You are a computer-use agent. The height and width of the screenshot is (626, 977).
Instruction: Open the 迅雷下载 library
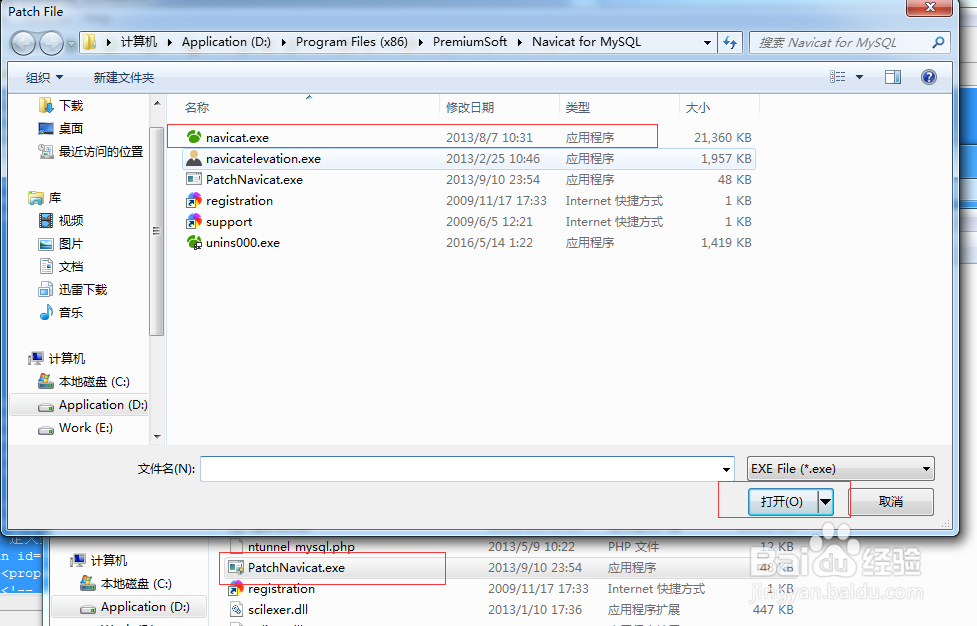[x=83, y=290]
